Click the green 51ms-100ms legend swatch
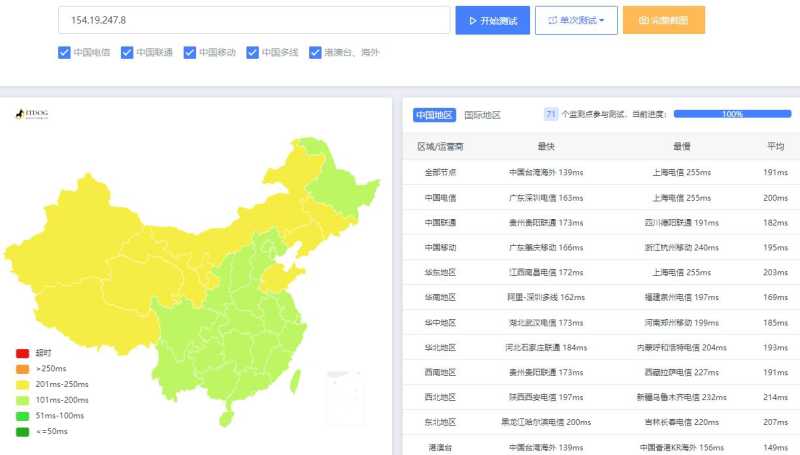This screenshot has width=800, height=455. pos(22,416)
